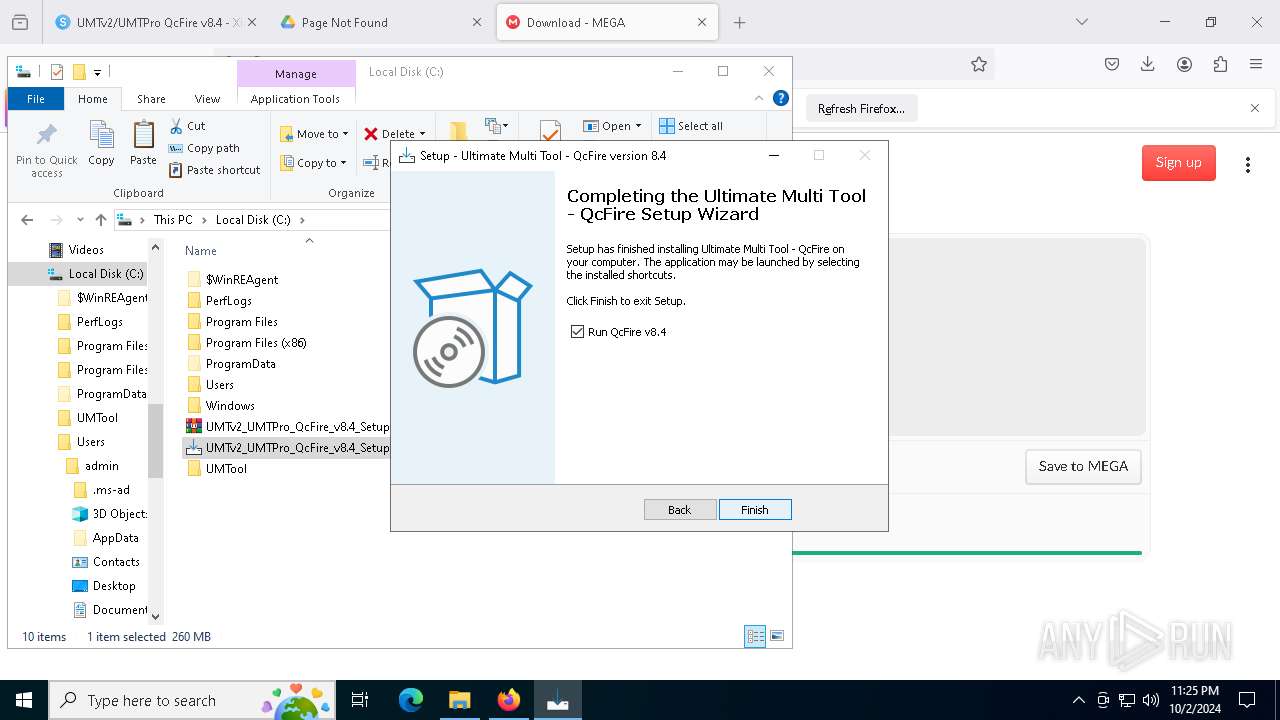Click New folder icon in Quick Access Toolbar
Viewport: 1280px width, 720px height.
click(79, 72)
